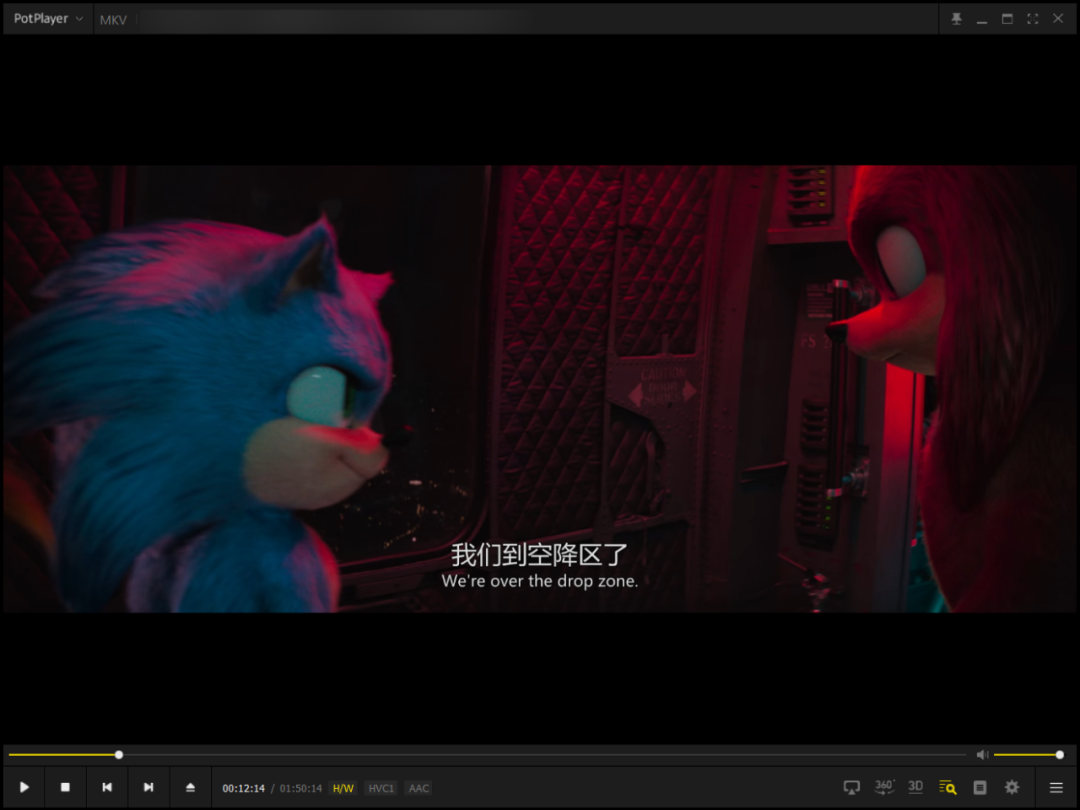1080x810 pixels.
Task: Open the settings gear control panel
Action: tap(1012, 787)
